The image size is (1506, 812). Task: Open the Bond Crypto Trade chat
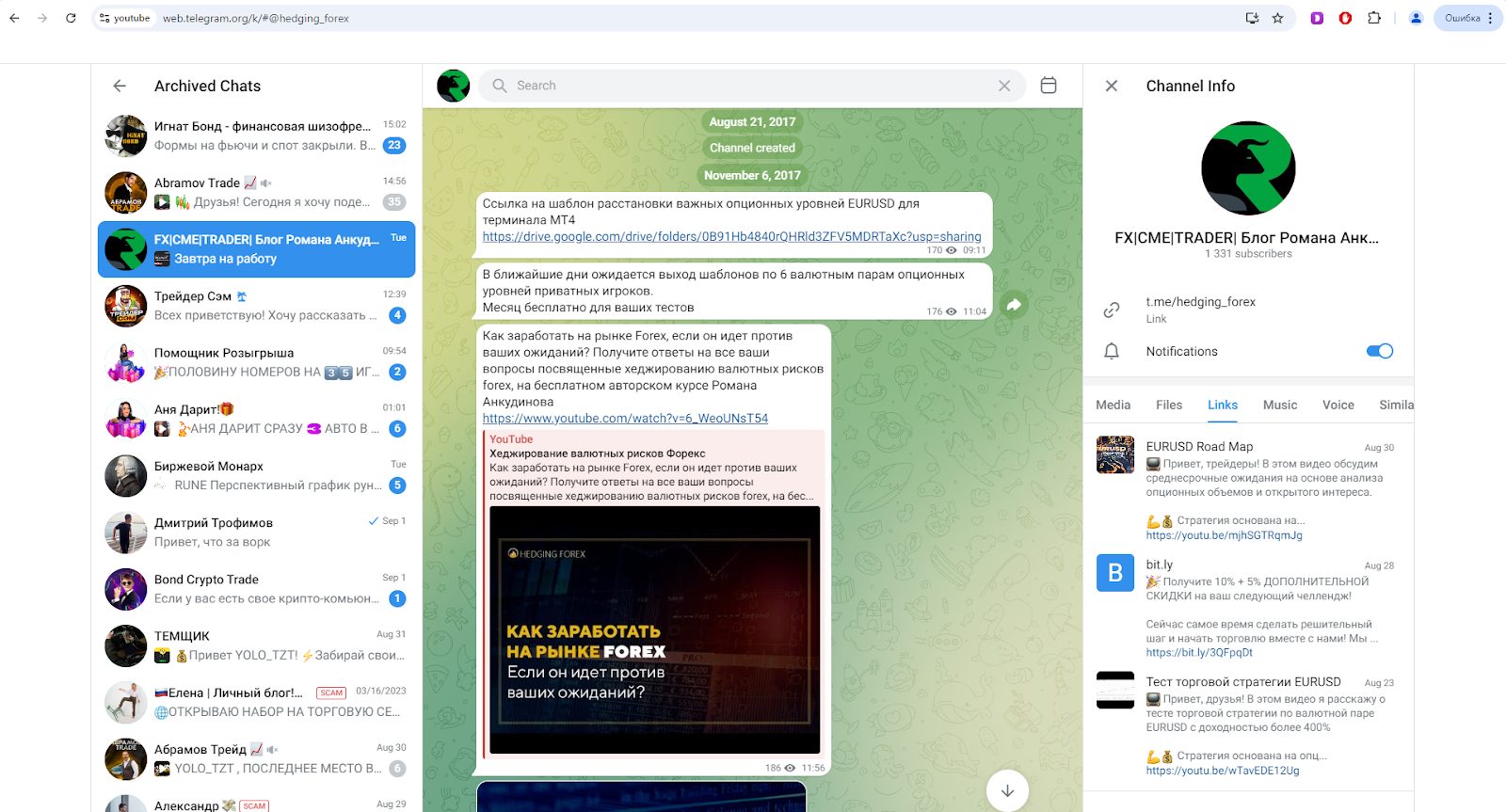point(256,589)
